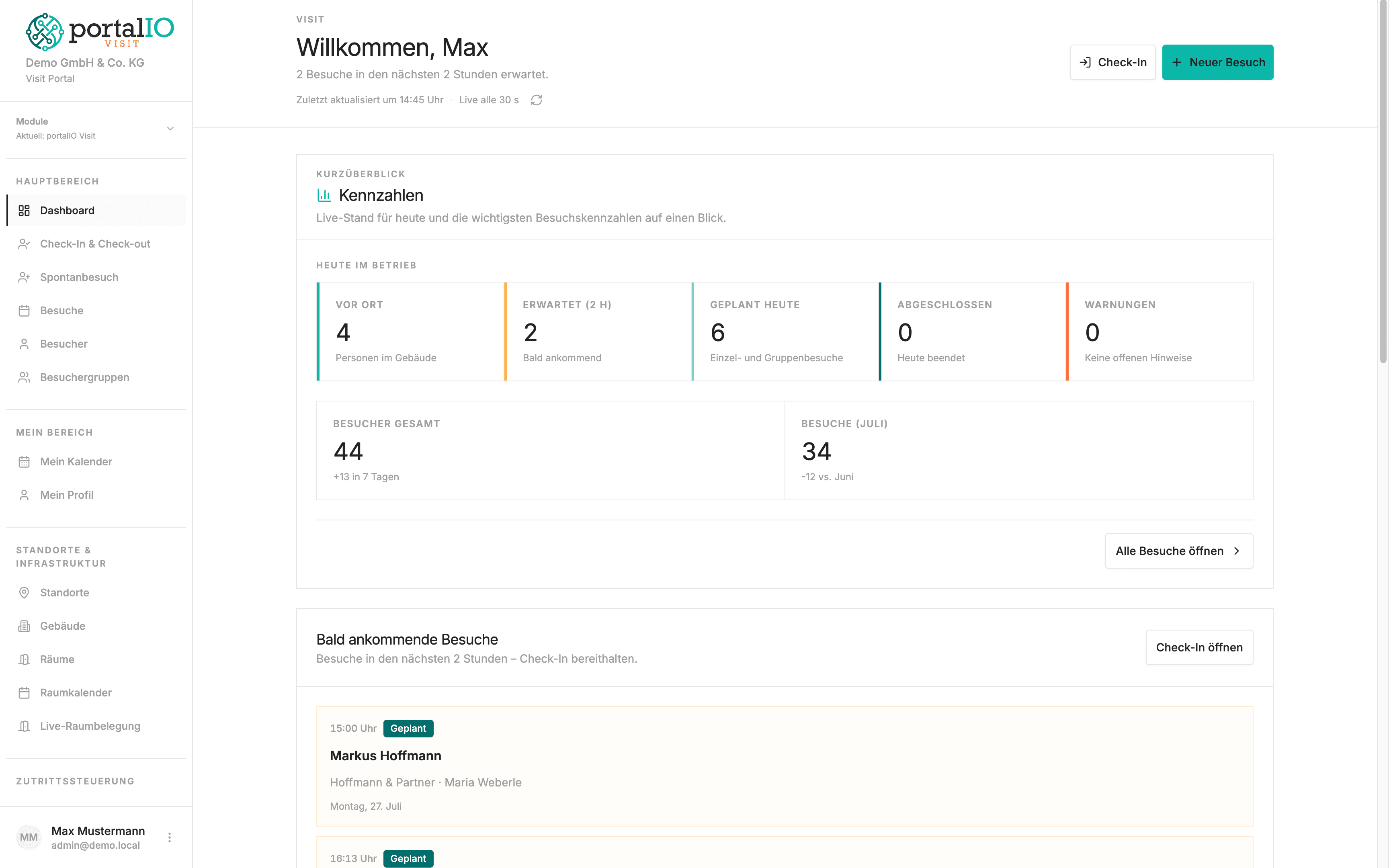Image resolution: width=1389 pixels, height=868 pixels.
Task: Click the admin@demo.local email text
Action: 95,845
